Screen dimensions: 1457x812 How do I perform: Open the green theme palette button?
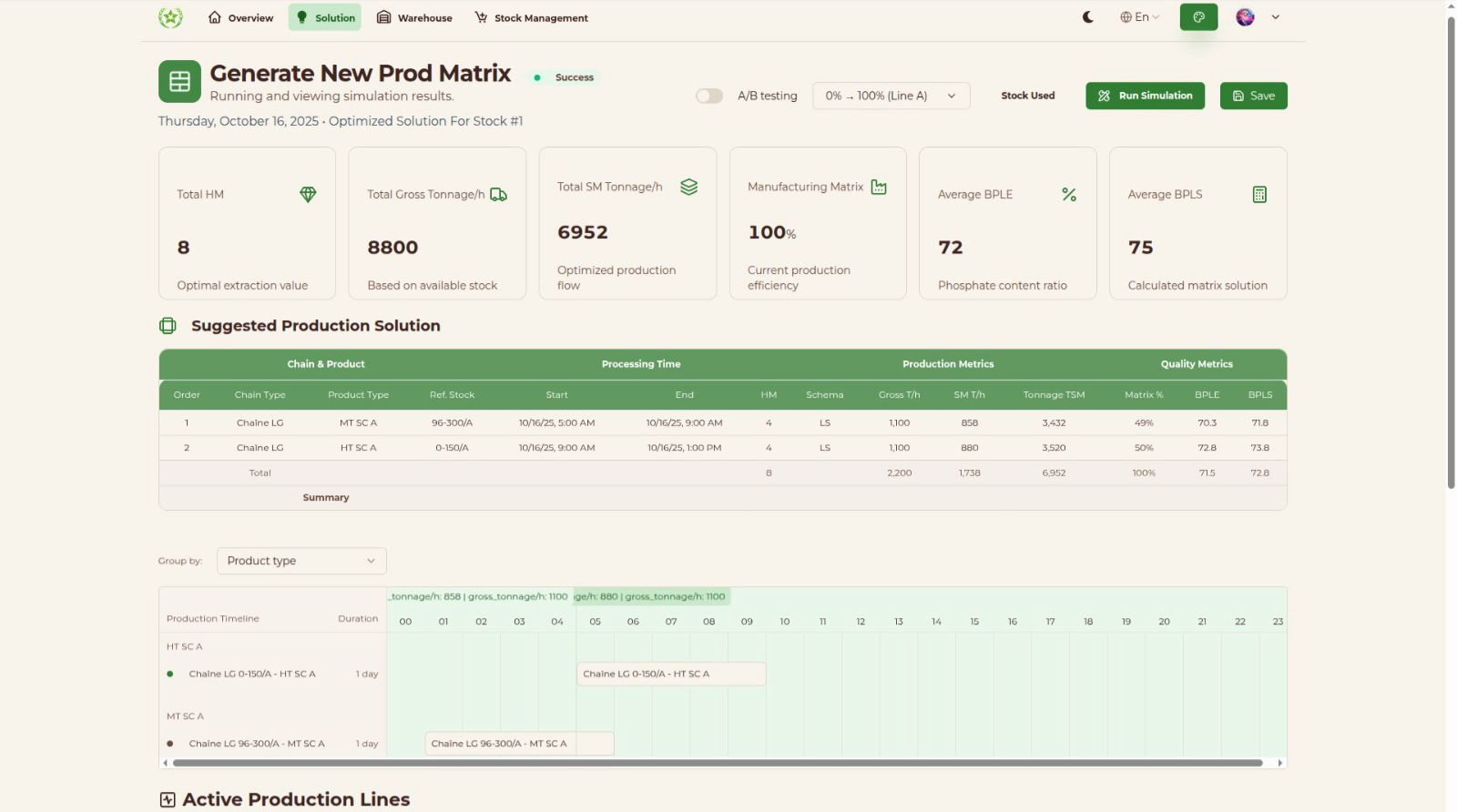click(x=1198, y=17)
